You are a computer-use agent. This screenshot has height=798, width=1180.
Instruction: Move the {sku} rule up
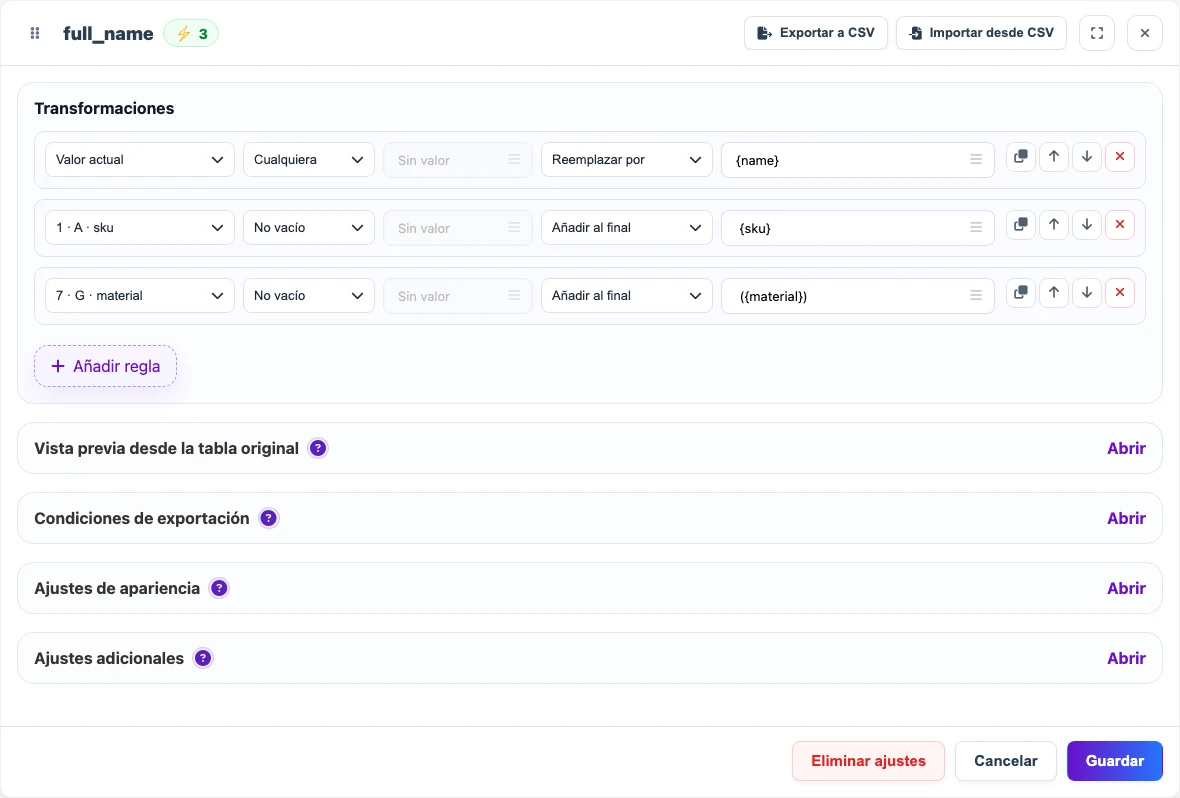tap(1054, 224)
